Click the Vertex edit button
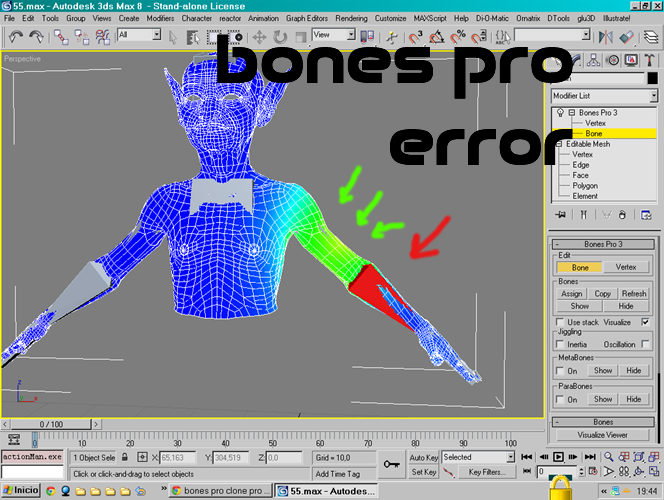The width and height of the screenshot is (664, 500). (x=626, y=267)
